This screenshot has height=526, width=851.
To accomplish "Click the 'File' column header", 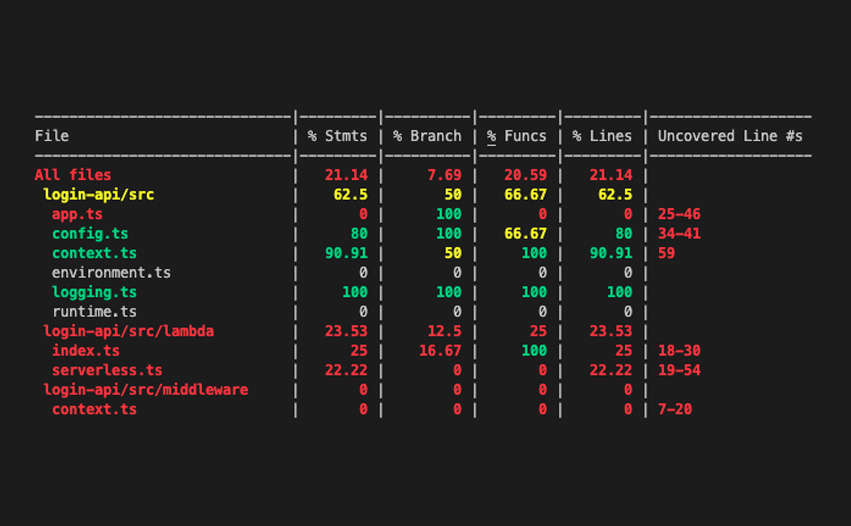I will tap(52, 136).
